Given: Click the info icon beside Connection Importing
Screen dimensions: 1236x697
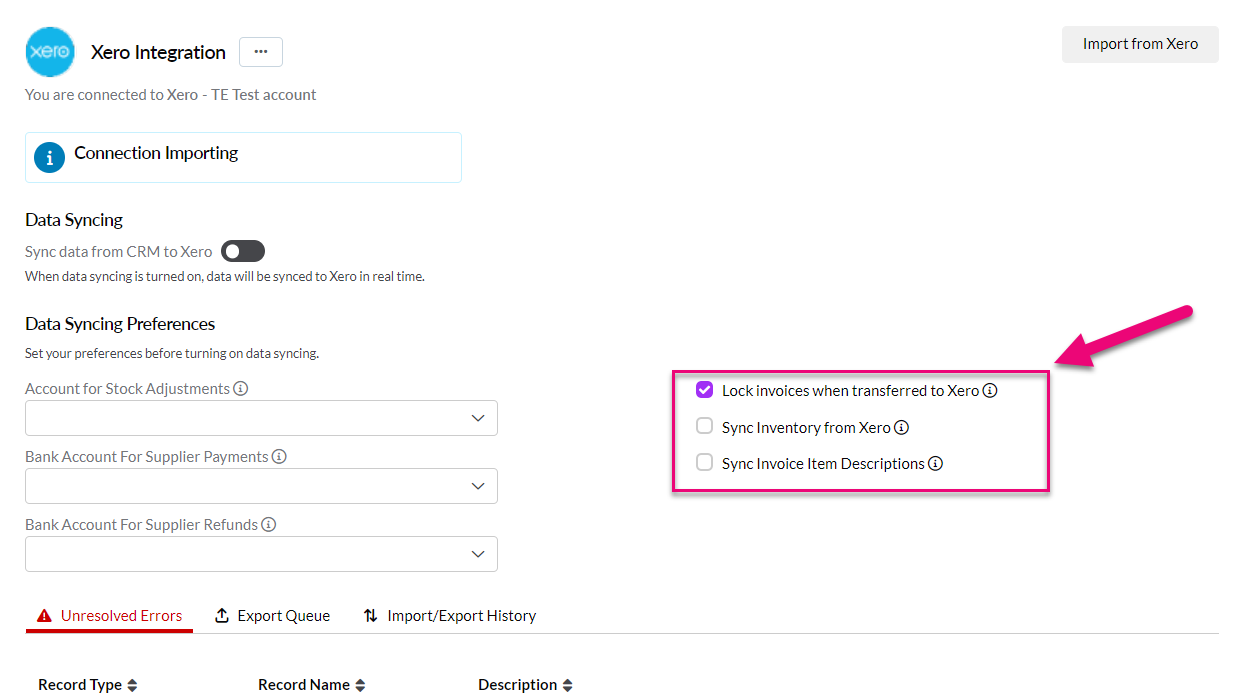Looking at the screenshot, I should pos(49,157).
